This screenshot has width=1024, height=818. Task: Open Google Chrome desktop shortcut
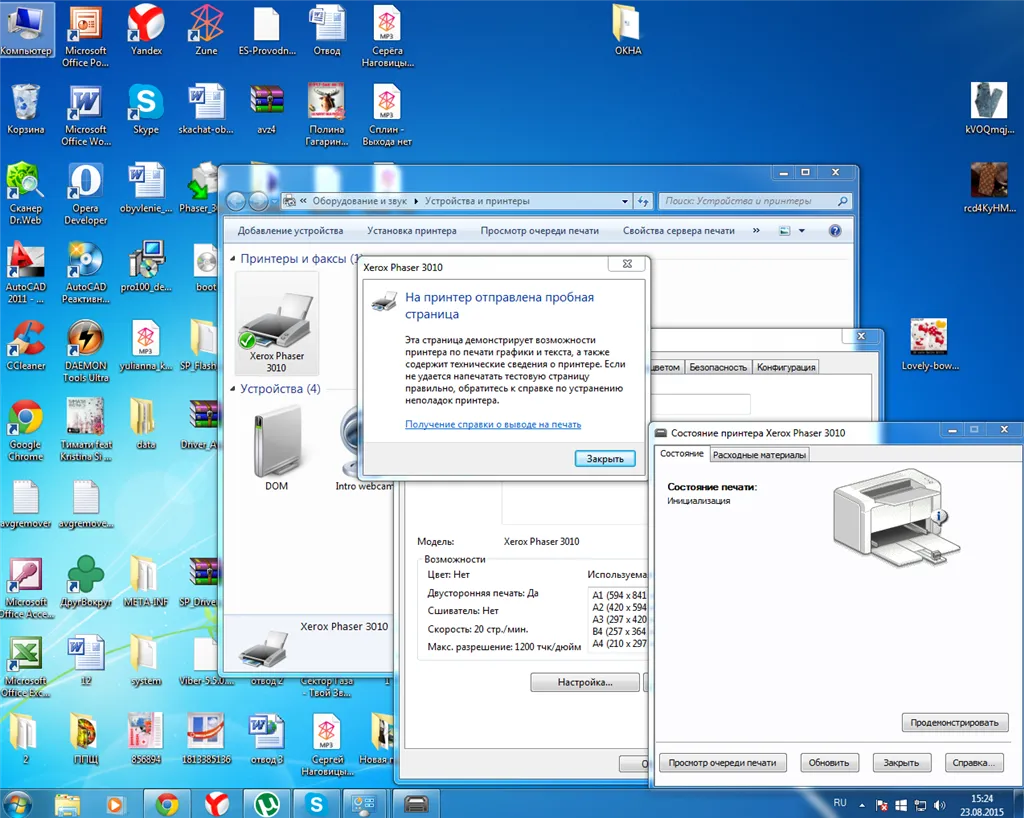pyautogui.click(x=25, y=430)
